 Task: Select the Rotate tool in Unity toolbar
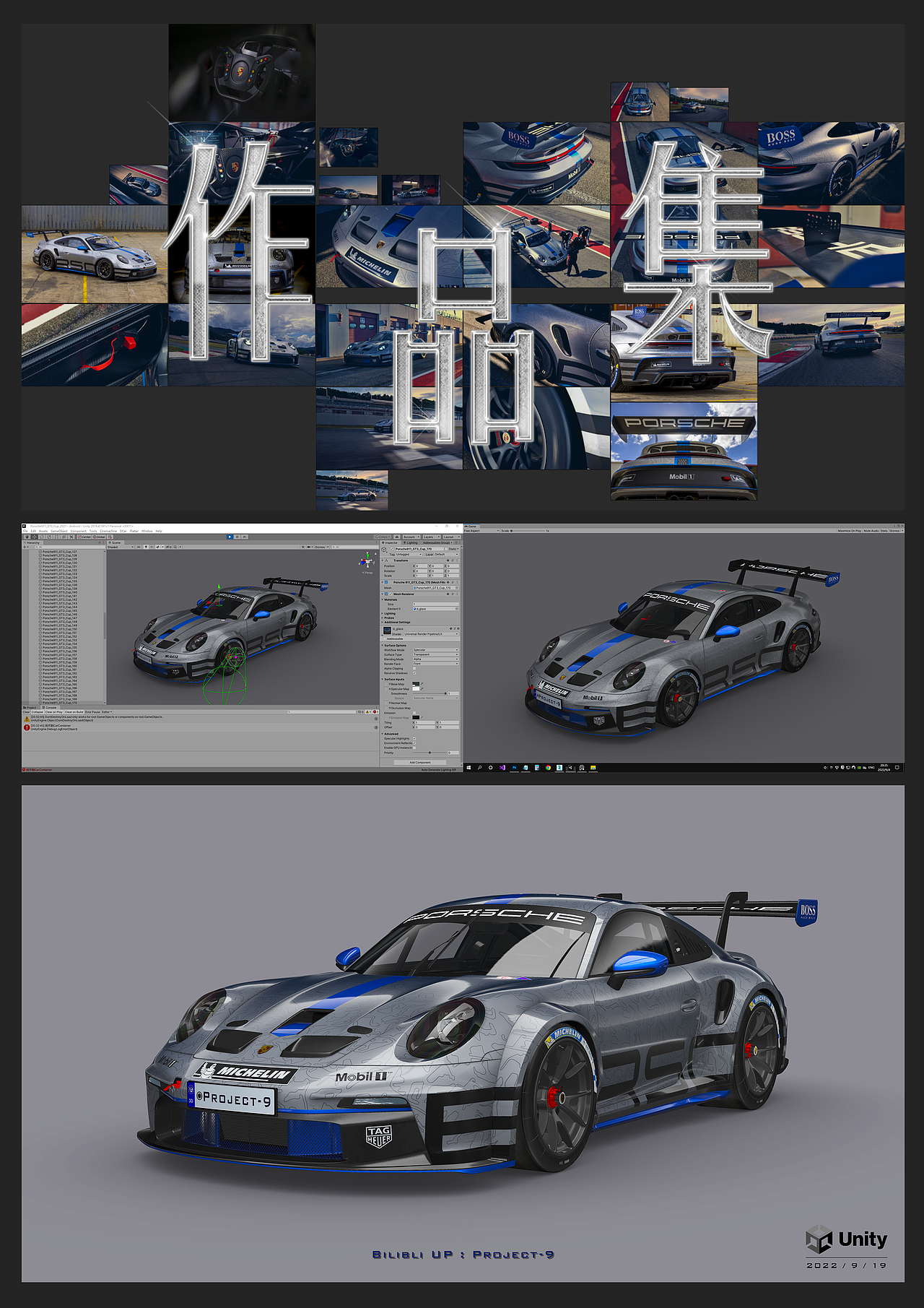(x=42, y=537)
